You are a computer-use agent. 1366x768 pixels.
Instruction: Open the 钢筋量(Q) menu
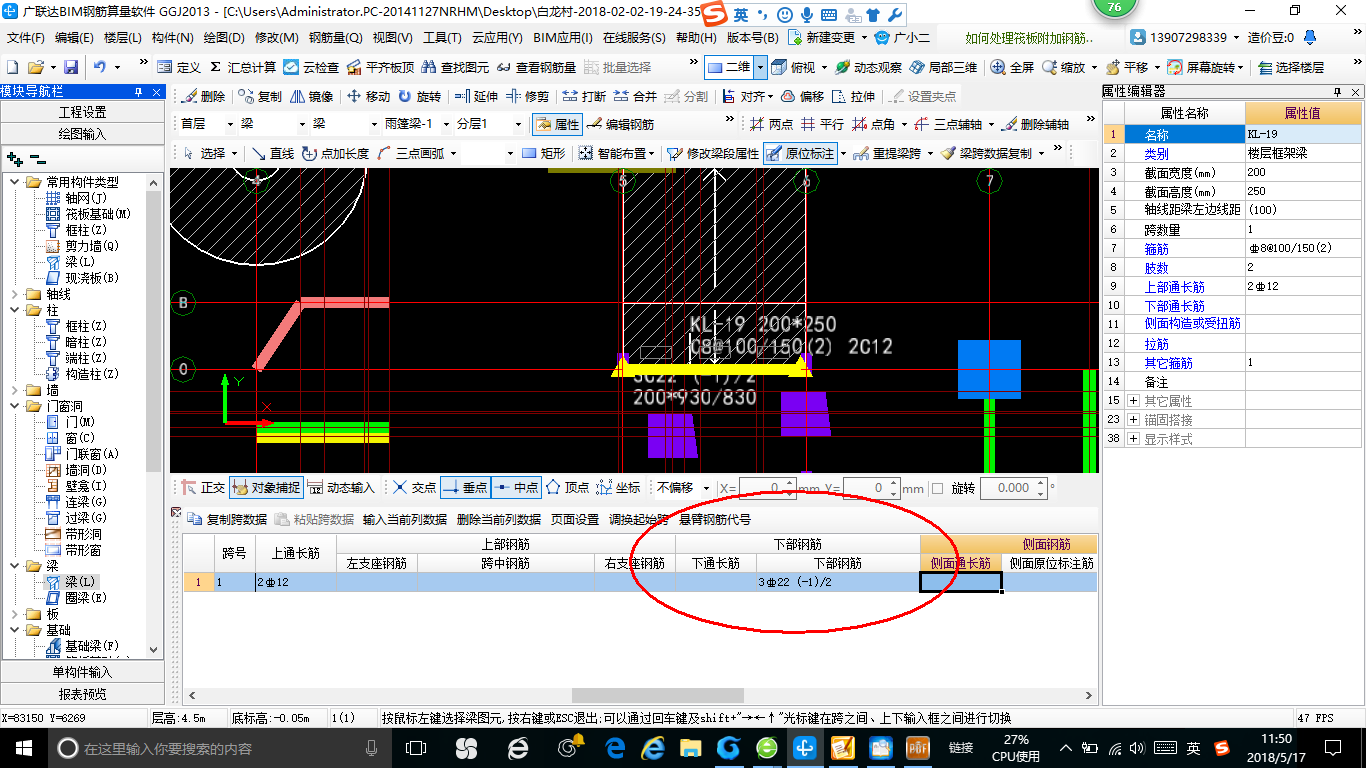tap(335, 37)
